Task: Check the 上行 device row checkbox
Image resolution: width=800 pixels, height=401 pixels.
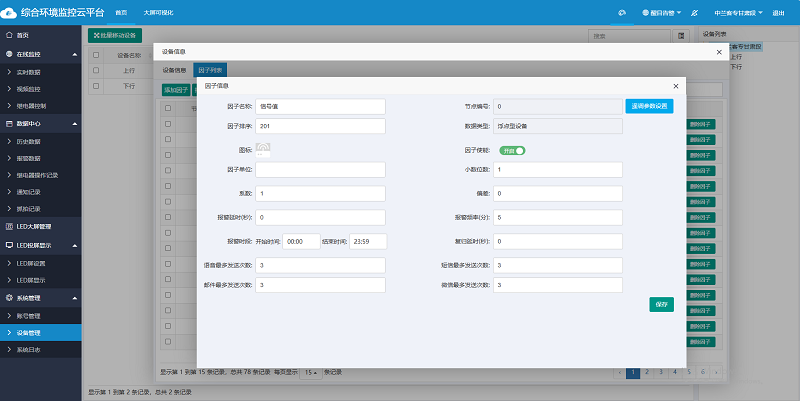Action: pos(96,71)
